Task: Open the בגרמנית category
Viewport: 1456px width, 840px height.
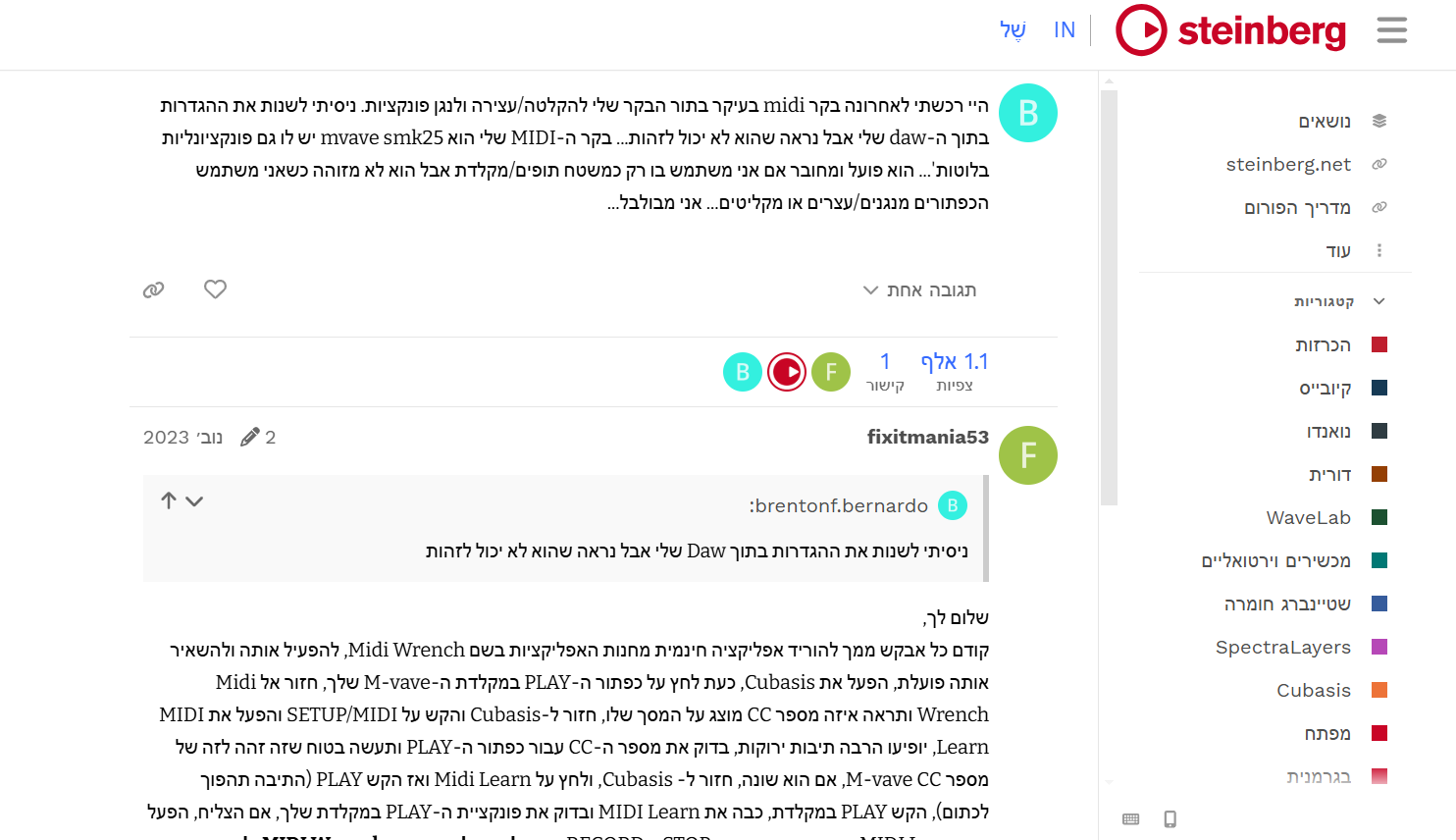Action: click(1319, 777)
